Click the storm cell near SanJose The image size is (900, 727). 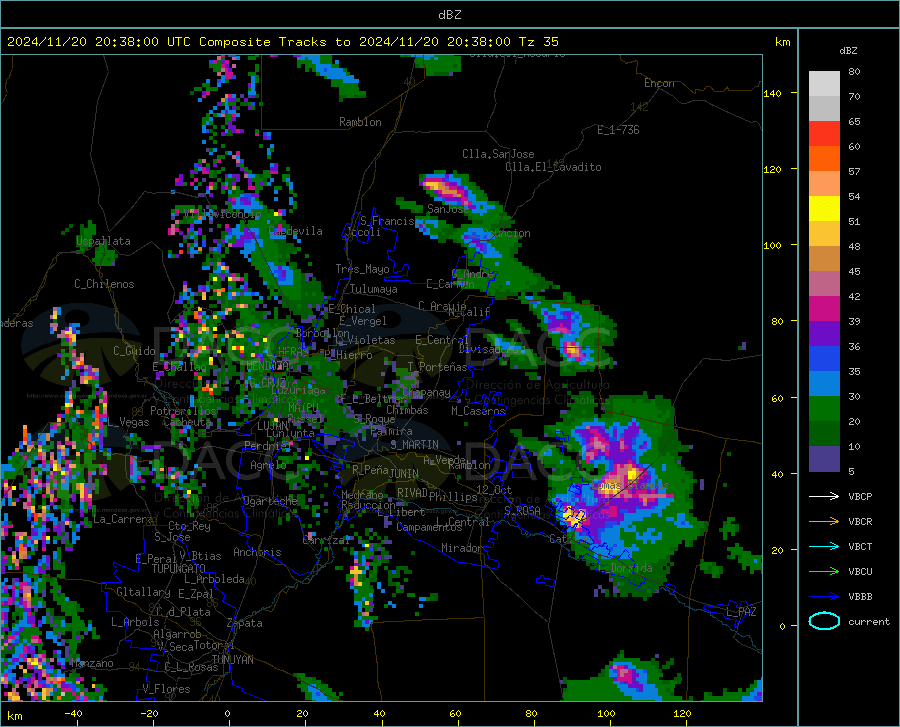(451, 191)
